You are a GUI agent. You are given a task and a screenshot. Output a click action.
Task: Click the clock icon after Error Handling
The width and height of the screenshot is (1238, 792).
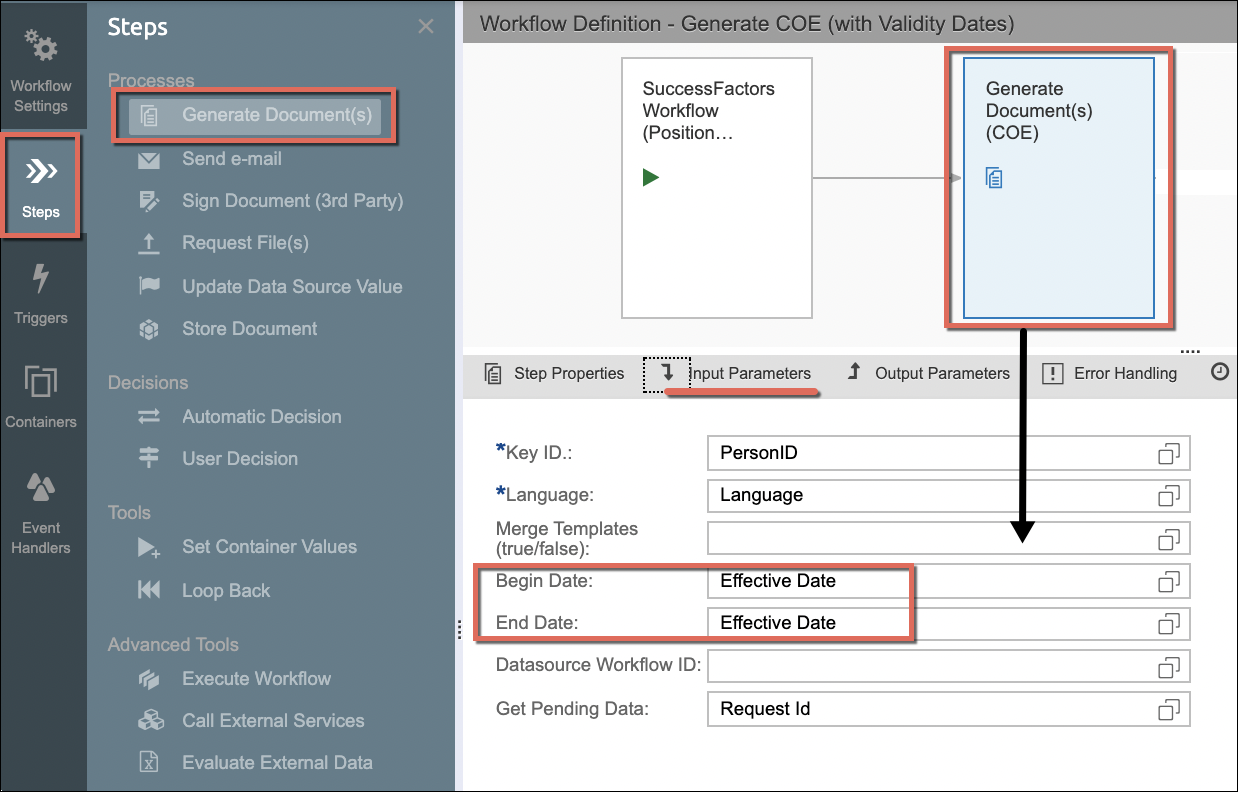(x=1219, y=372)
